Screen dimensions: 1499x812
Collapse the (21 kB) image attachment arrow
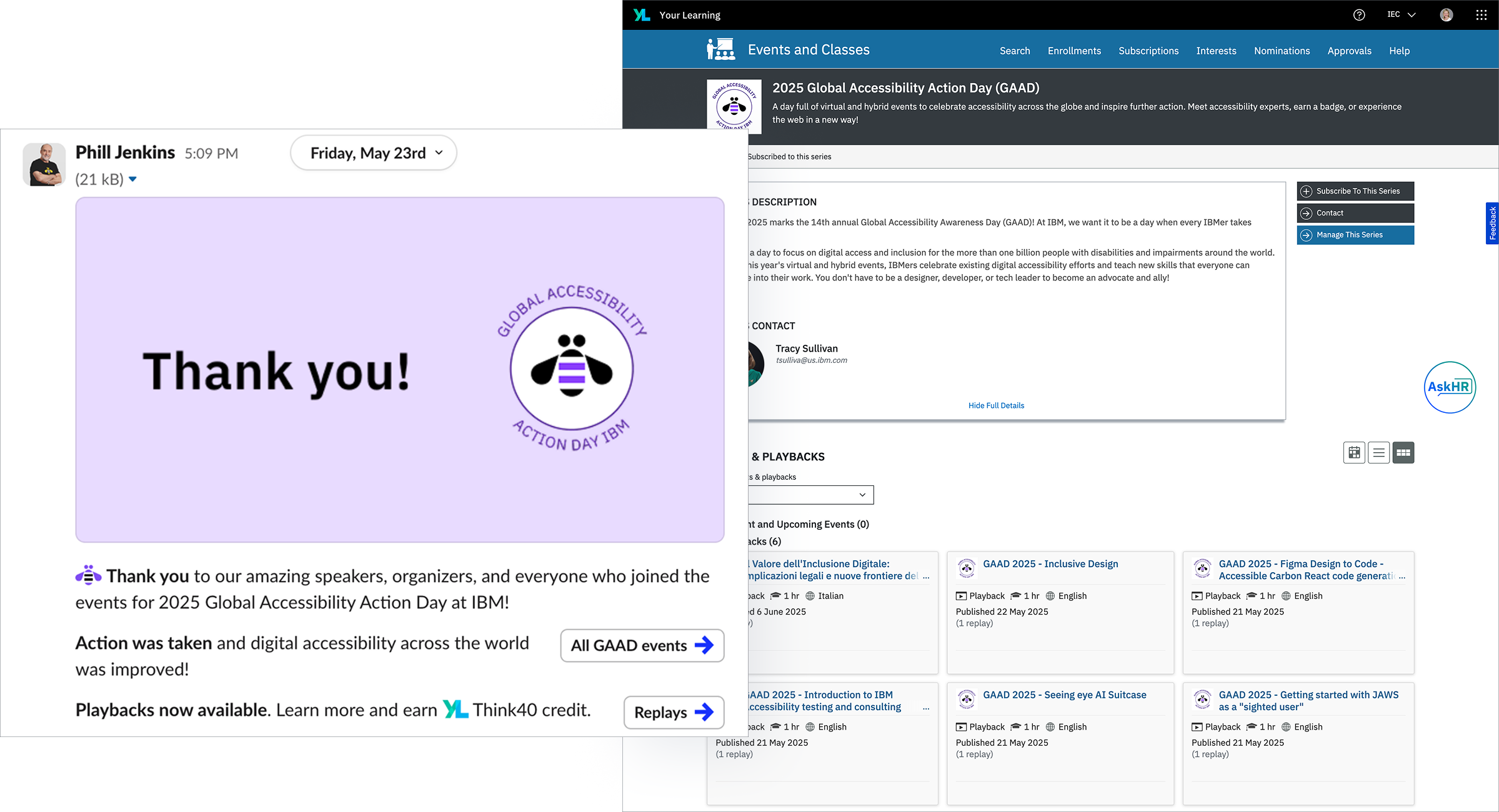pyautogui.click(x=132, y=179)
